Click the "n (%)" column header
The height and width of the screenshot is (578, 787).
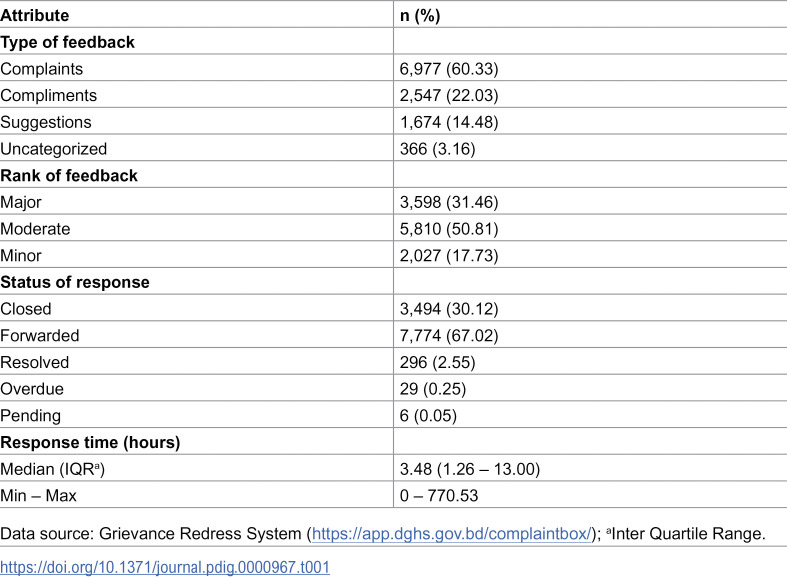tap(422, 15)
